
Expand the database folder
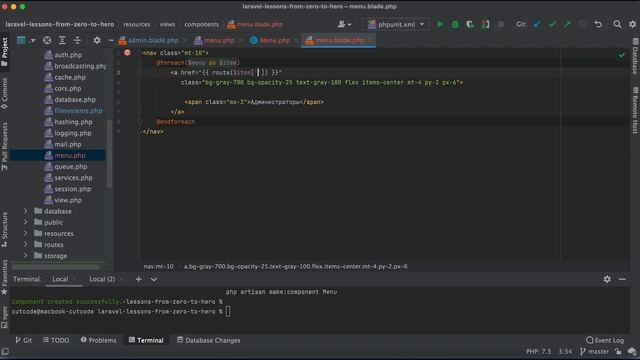pyautogui.click(x=25, y=211)
